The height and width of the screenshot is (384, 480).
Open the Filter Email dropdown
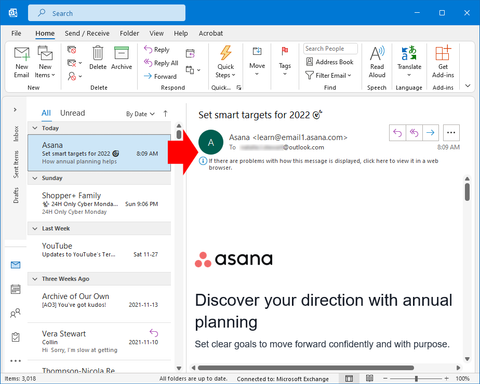point(328,75)
